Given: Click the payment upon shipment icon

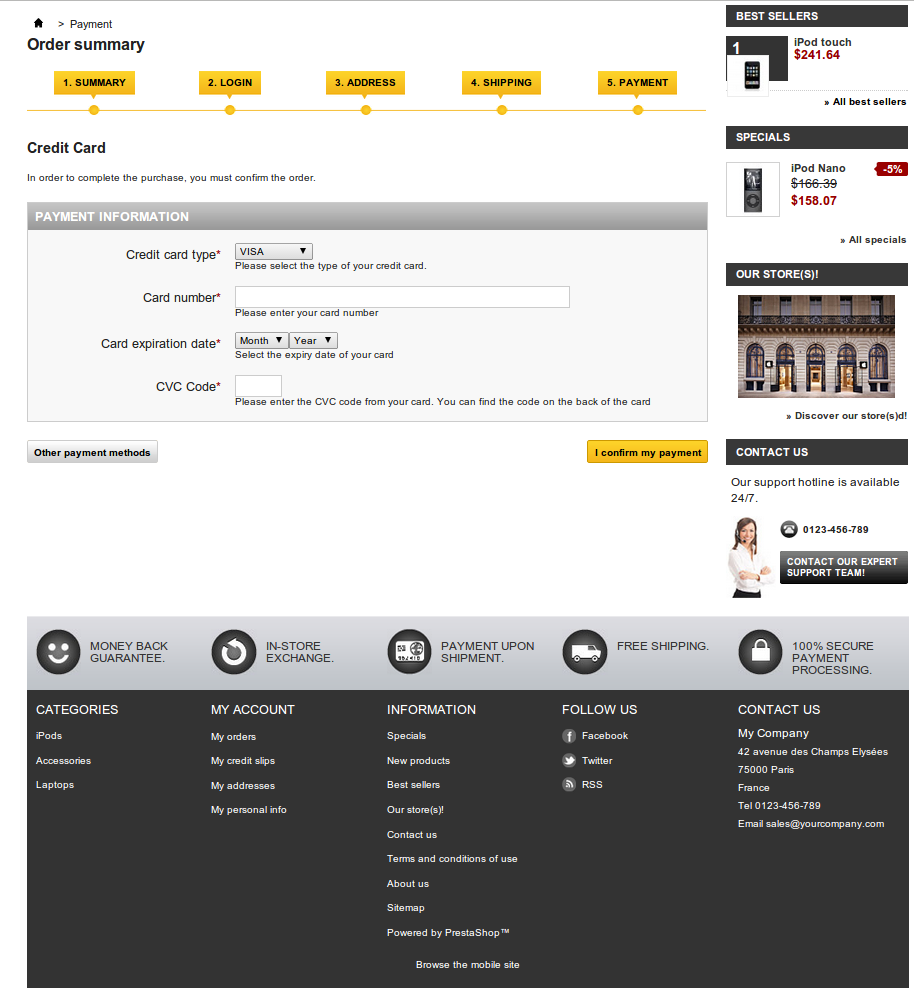Looking at the screenshot, I should tap(409, 653).
